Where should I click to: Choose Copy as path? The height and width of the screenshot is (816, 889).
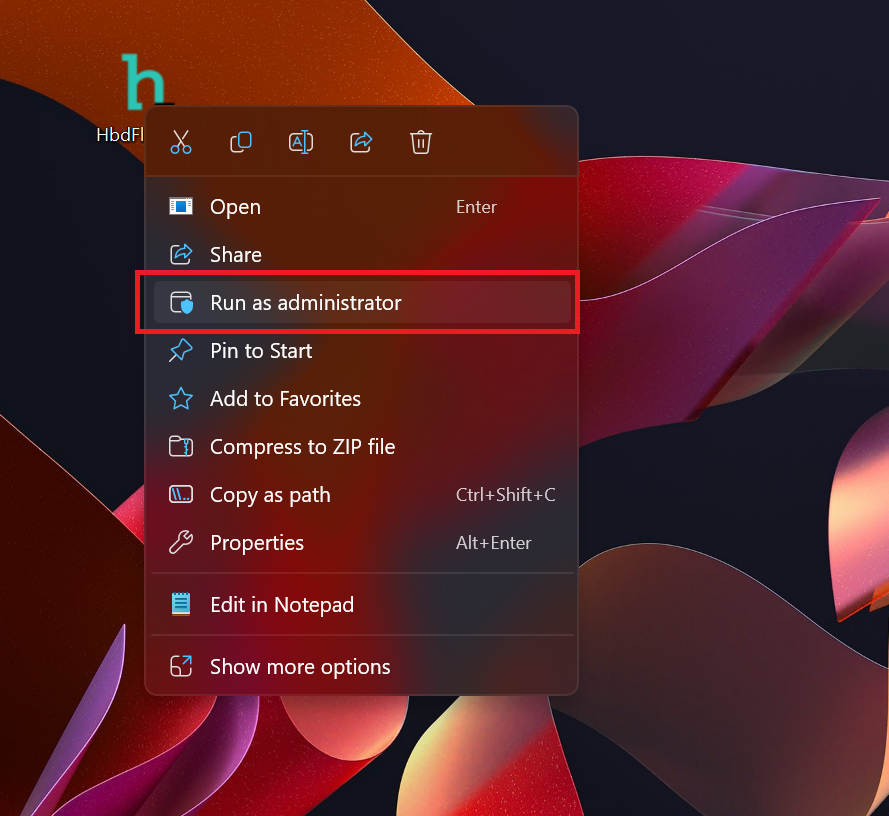point(270,495)
